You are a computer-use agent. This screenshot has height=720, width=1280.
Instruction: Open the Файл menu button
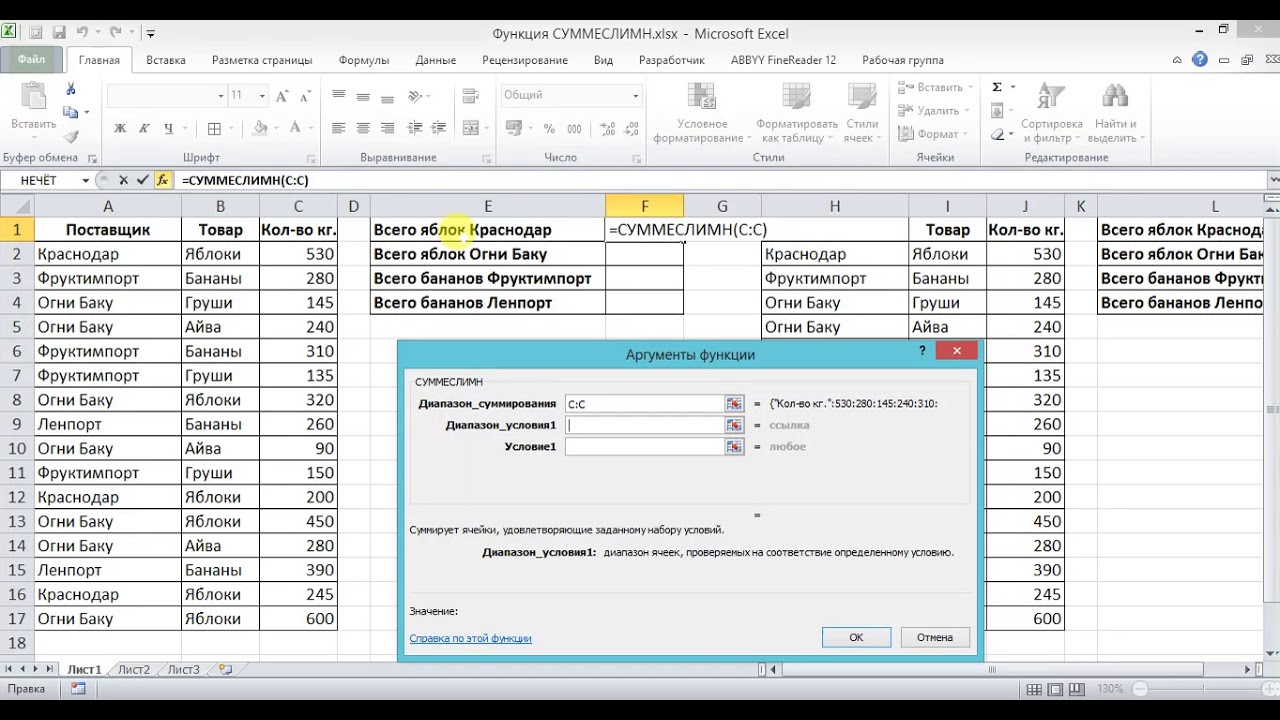[31, 60]
